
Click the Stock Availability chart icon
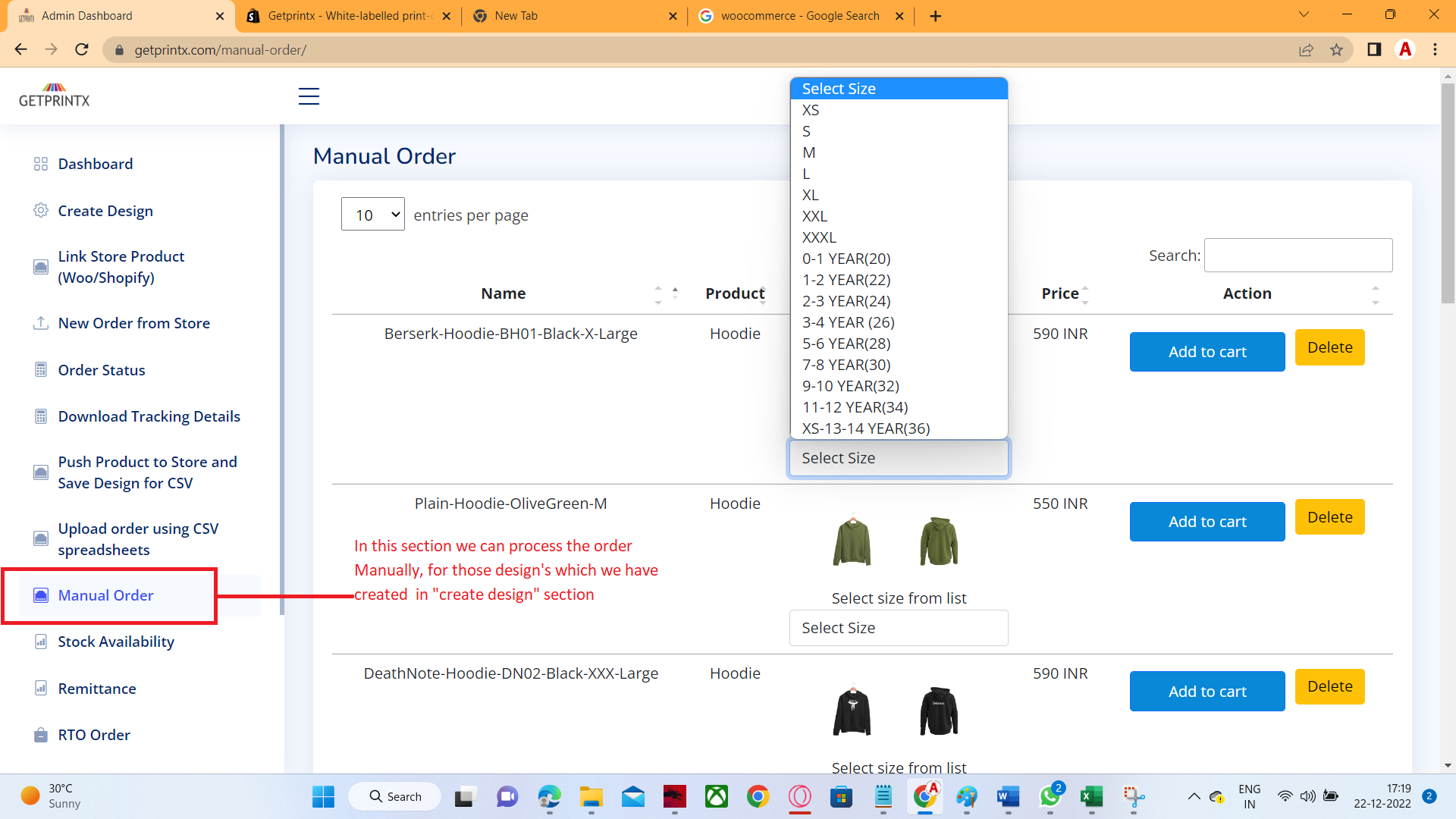click(x=41, y=642)
